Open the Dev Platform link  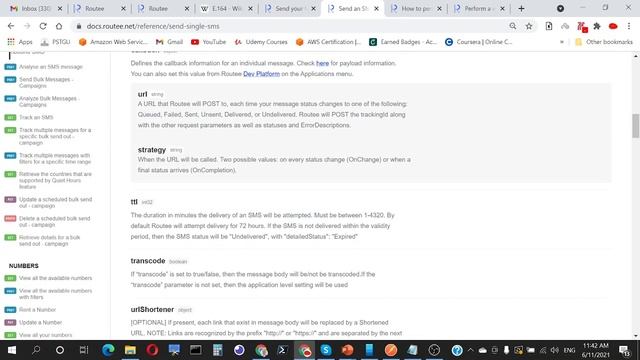[262, 74]
